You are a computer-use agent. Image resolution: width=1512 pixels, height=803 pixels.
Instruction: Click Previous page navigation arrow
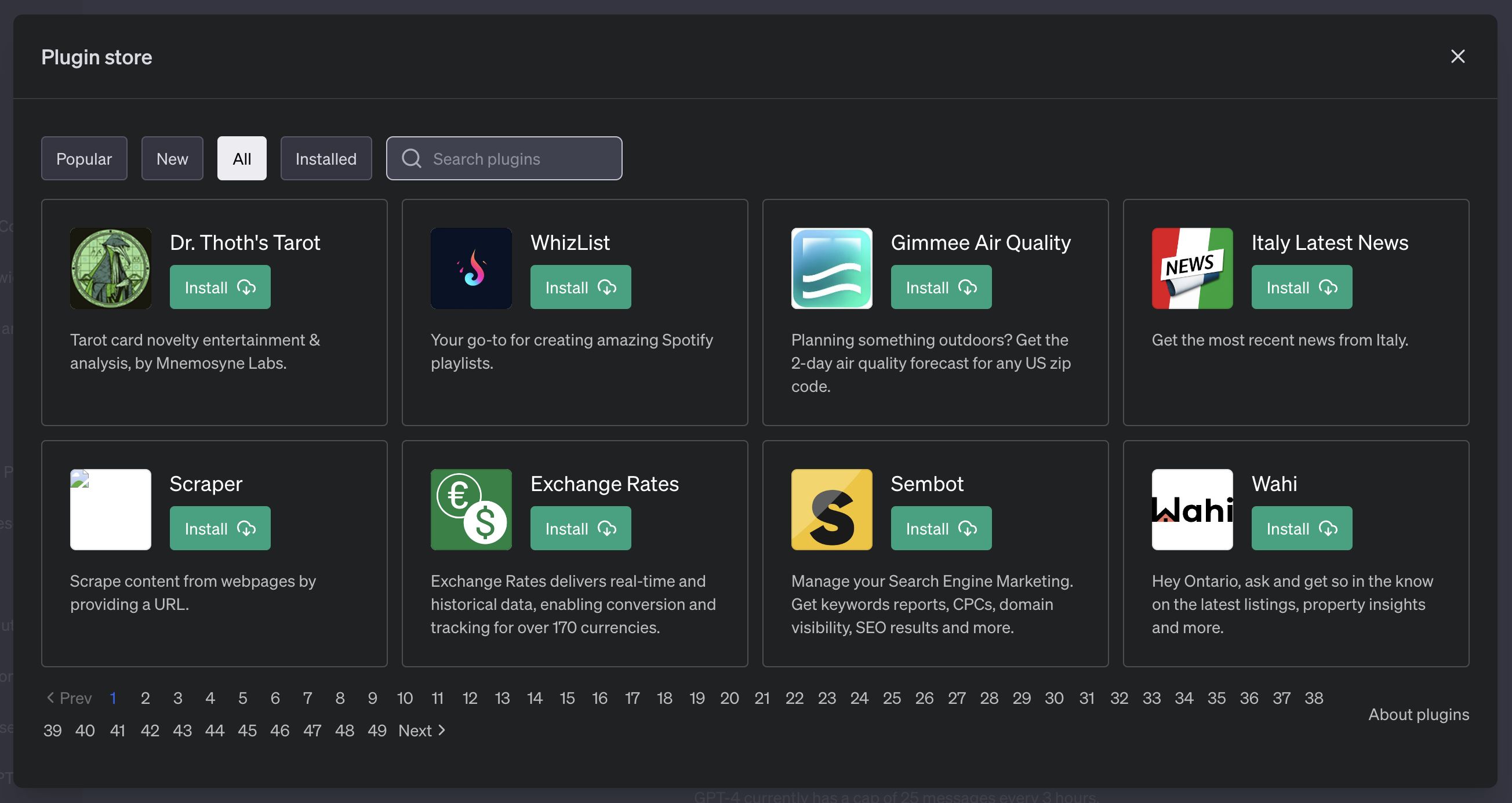(50, 697)
